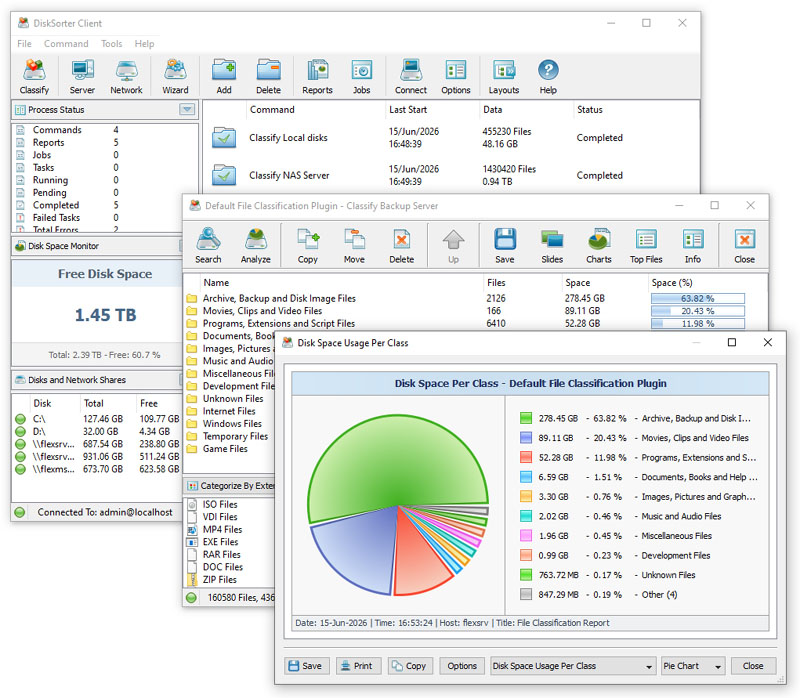
Task: Click the Move toolbar icon
Action: click(x=354, y=246)
